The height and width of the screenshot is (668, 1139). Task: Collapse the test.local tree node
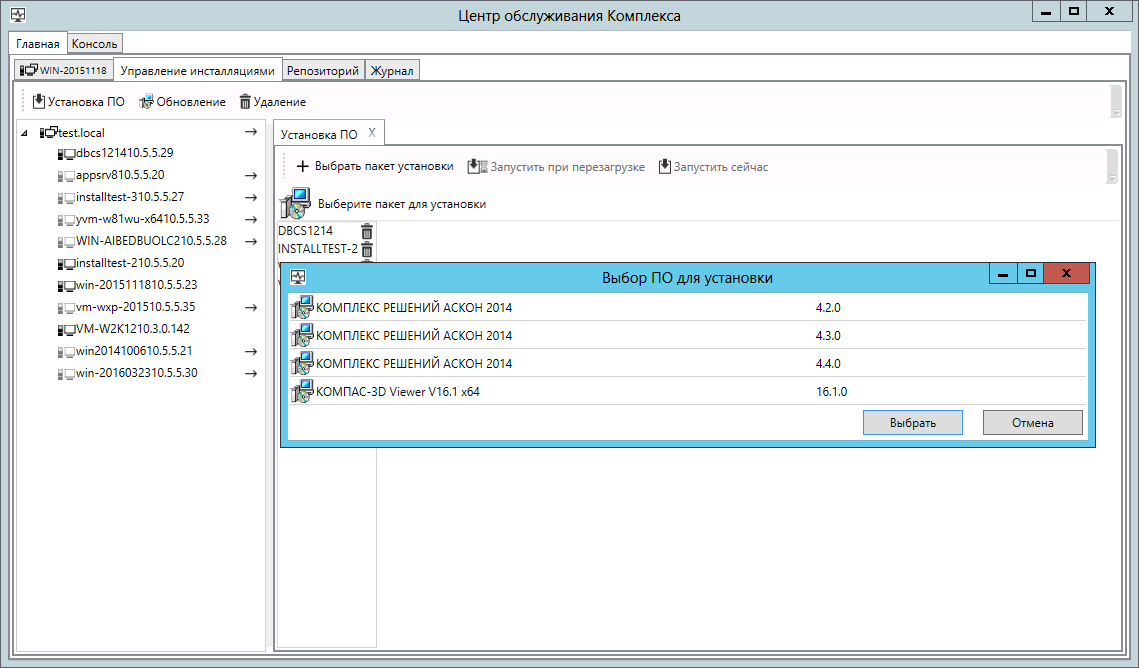click(x=24, y=133)
